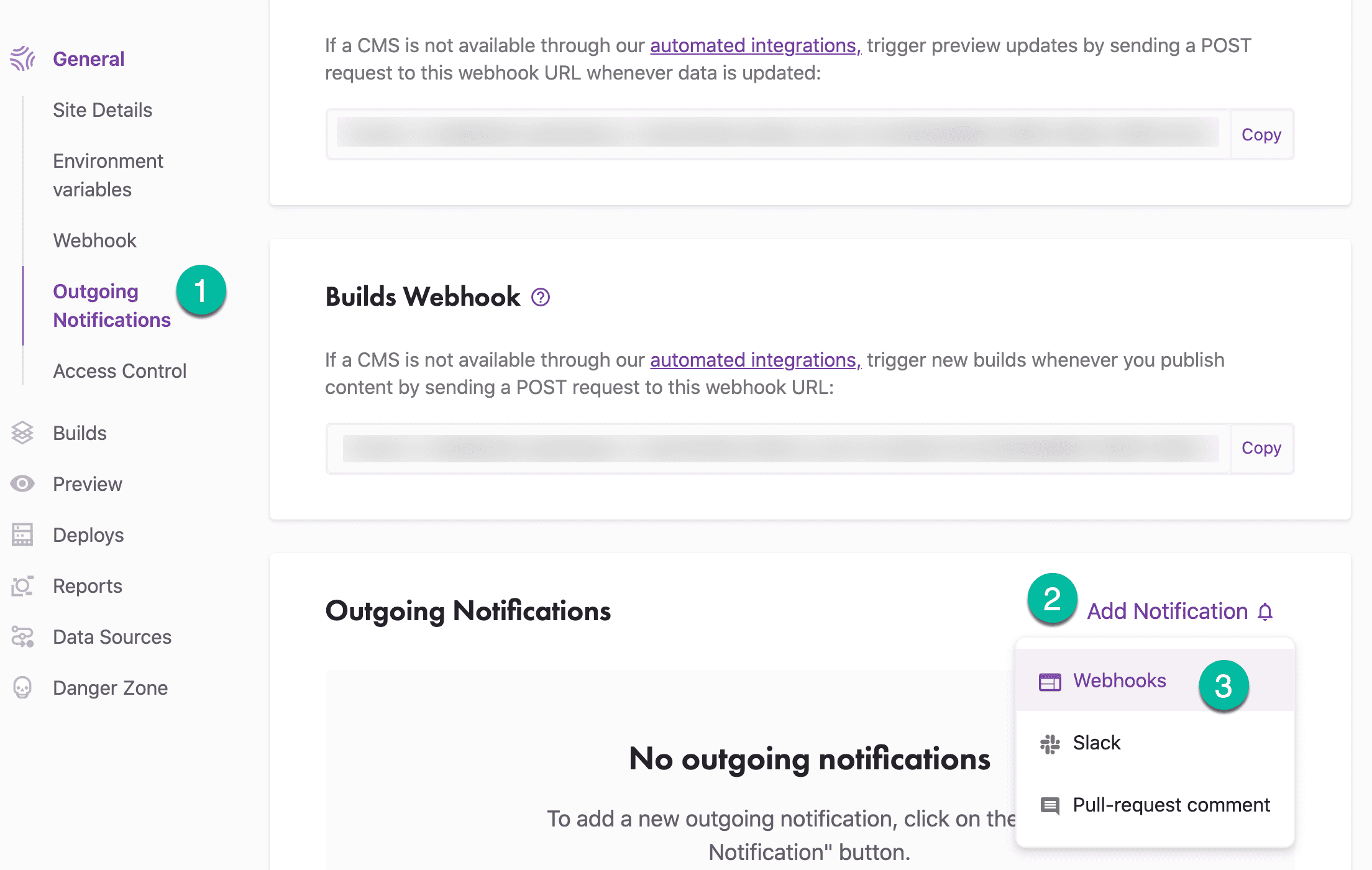Choose Pull-request comment notification option
This screenshot has width=1372, height=870.
click(1171, 805)
